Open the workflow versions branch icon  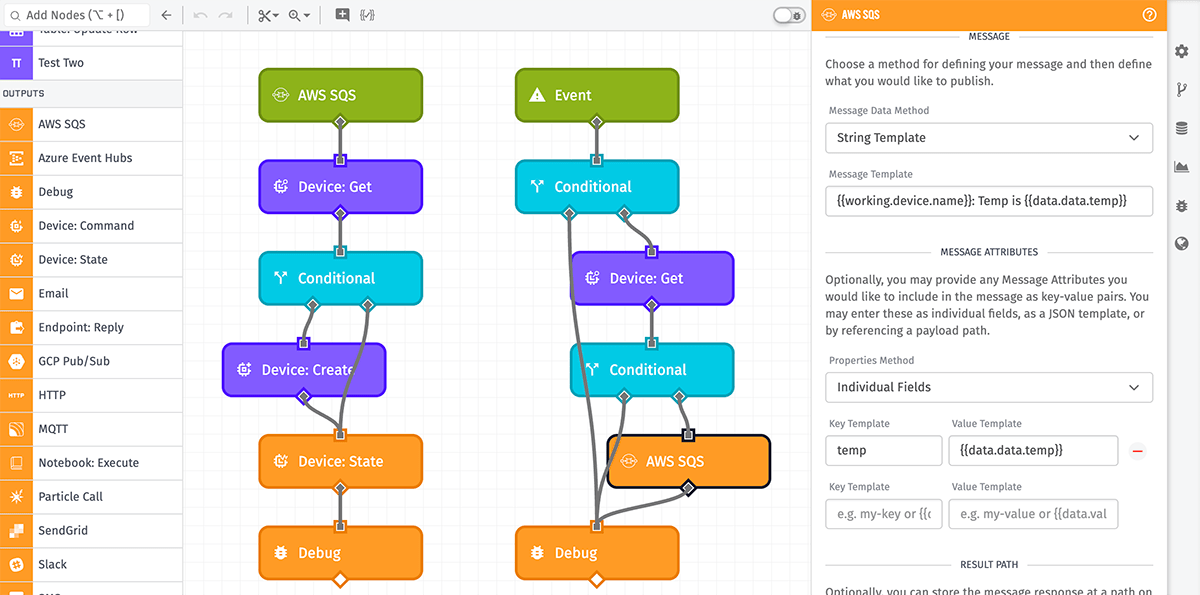1181,88
